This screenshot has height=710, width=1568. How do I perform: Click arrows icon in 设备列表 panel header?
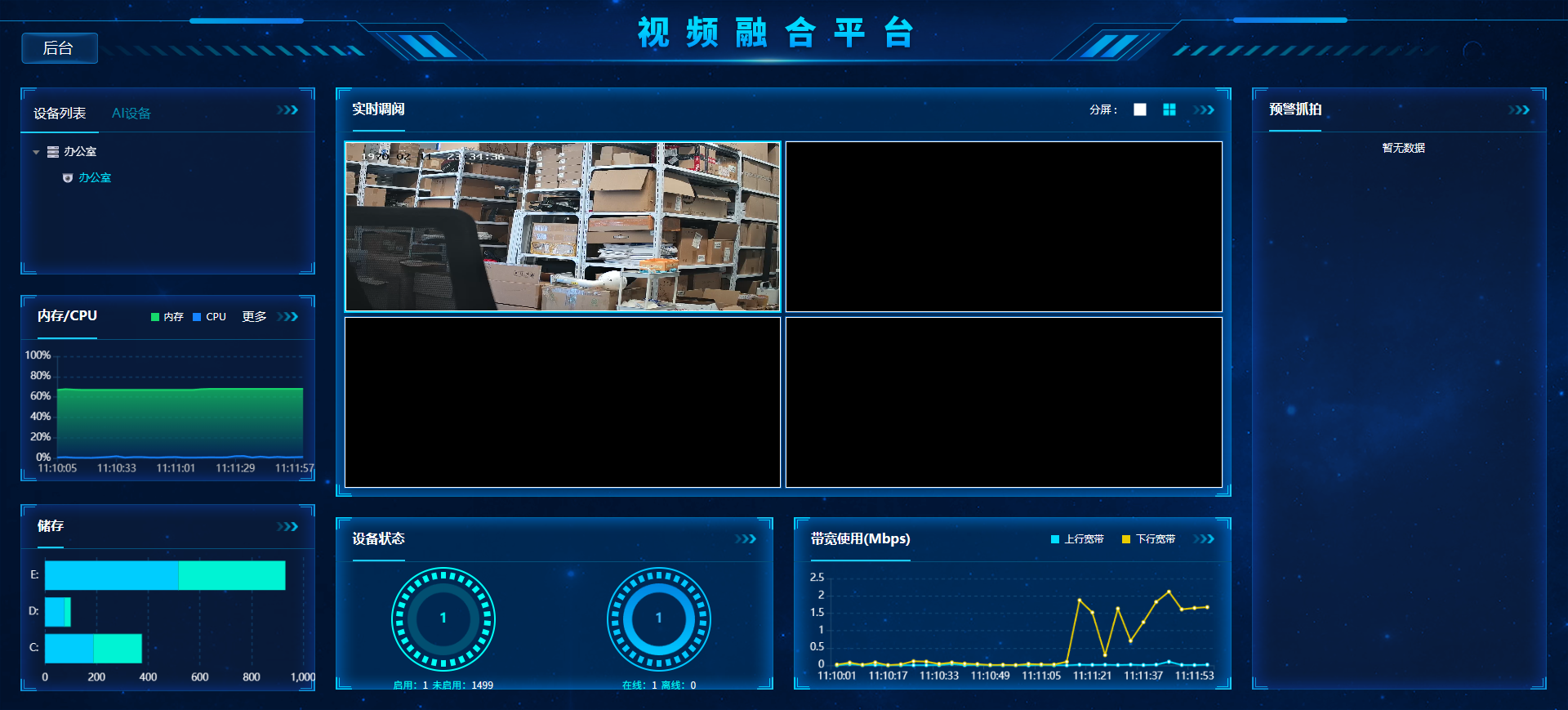pos(287,110)
